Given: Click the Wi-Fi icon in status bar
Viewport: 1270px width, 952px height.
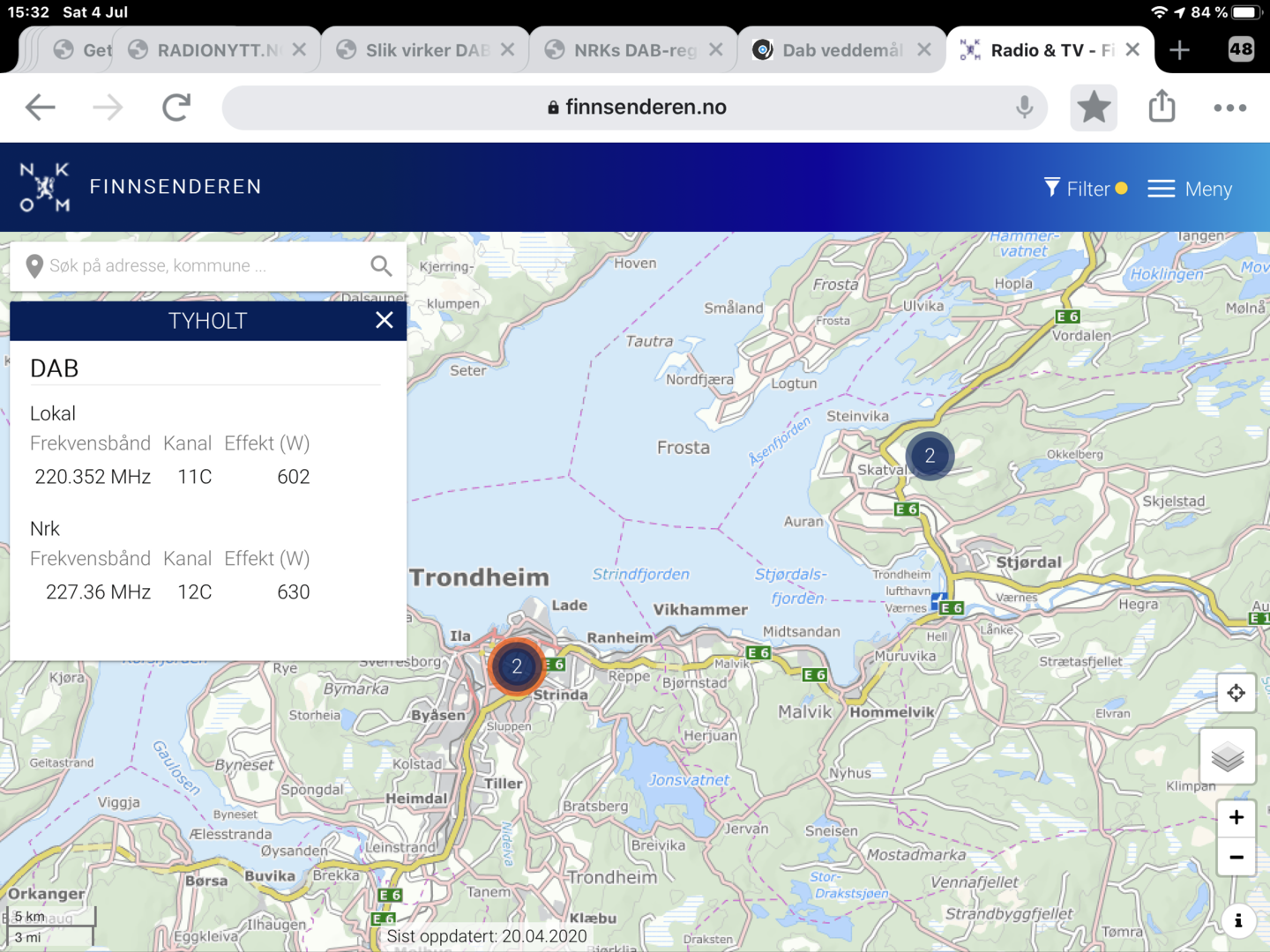Looking at the screenshot, I should click(x=1159, y=12).
